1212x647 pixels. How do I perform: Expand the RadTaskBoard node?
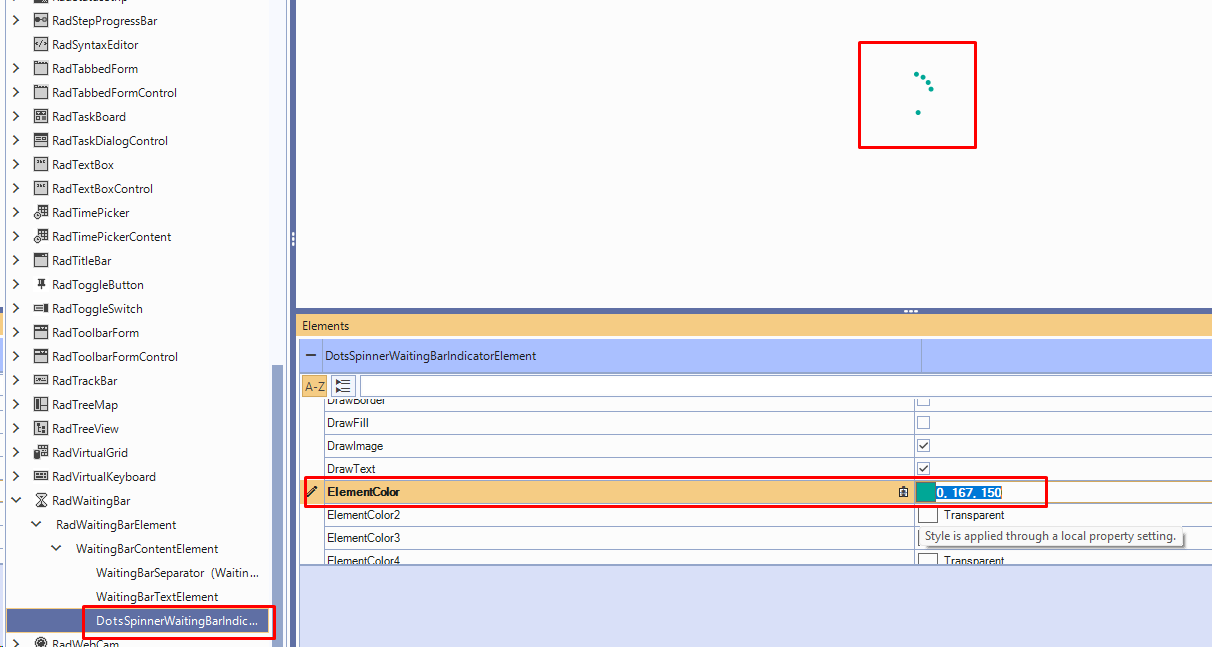16,117
